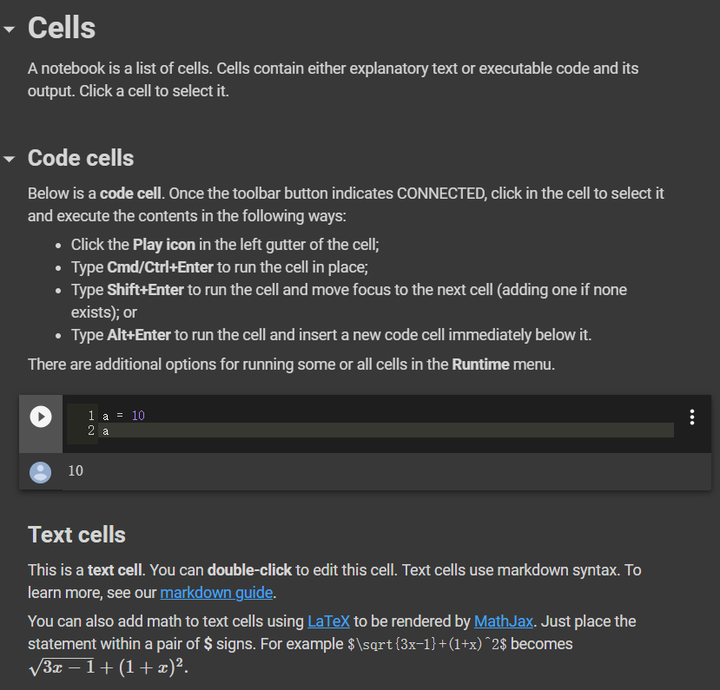Click the second code line containing "a"
720x690 pixels.
pyautogui.click(x=105, y=431)
